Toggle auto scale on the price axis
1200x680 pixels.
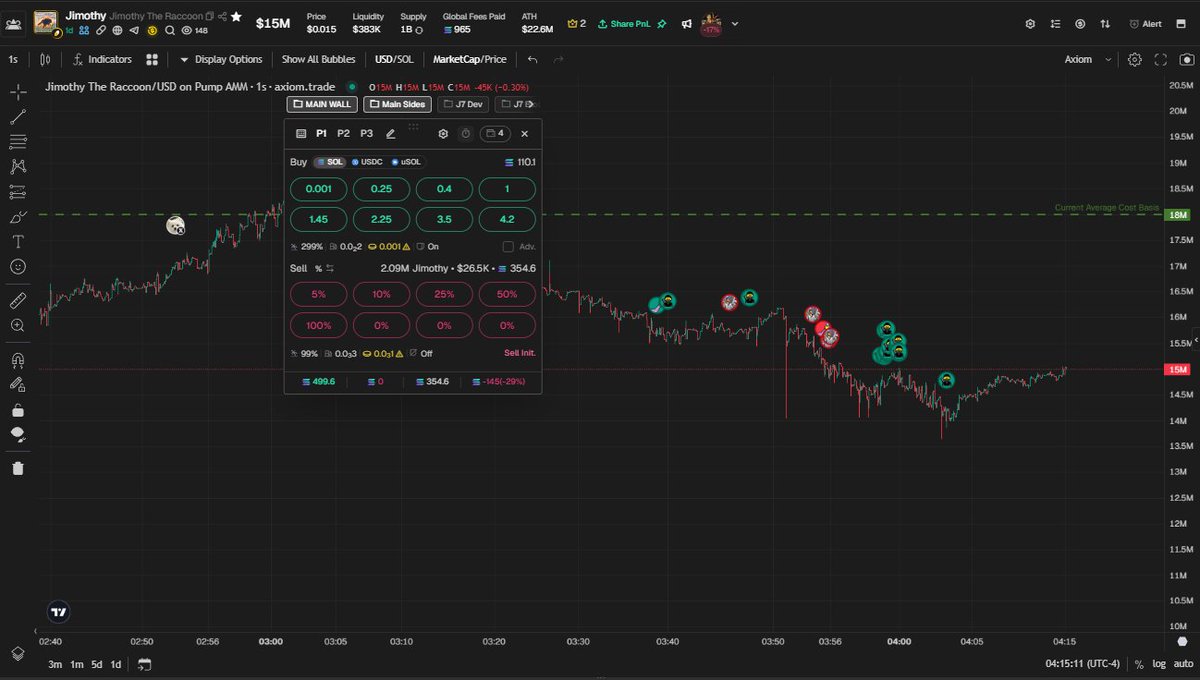[x=1182, y=664]
